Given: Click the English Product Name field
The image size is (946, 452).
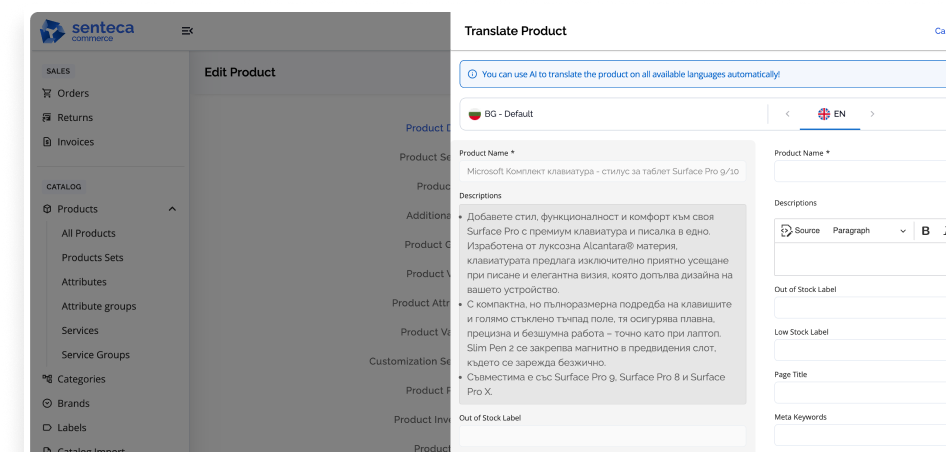Looking at the screenshot, I should click(x=860, y=171).
